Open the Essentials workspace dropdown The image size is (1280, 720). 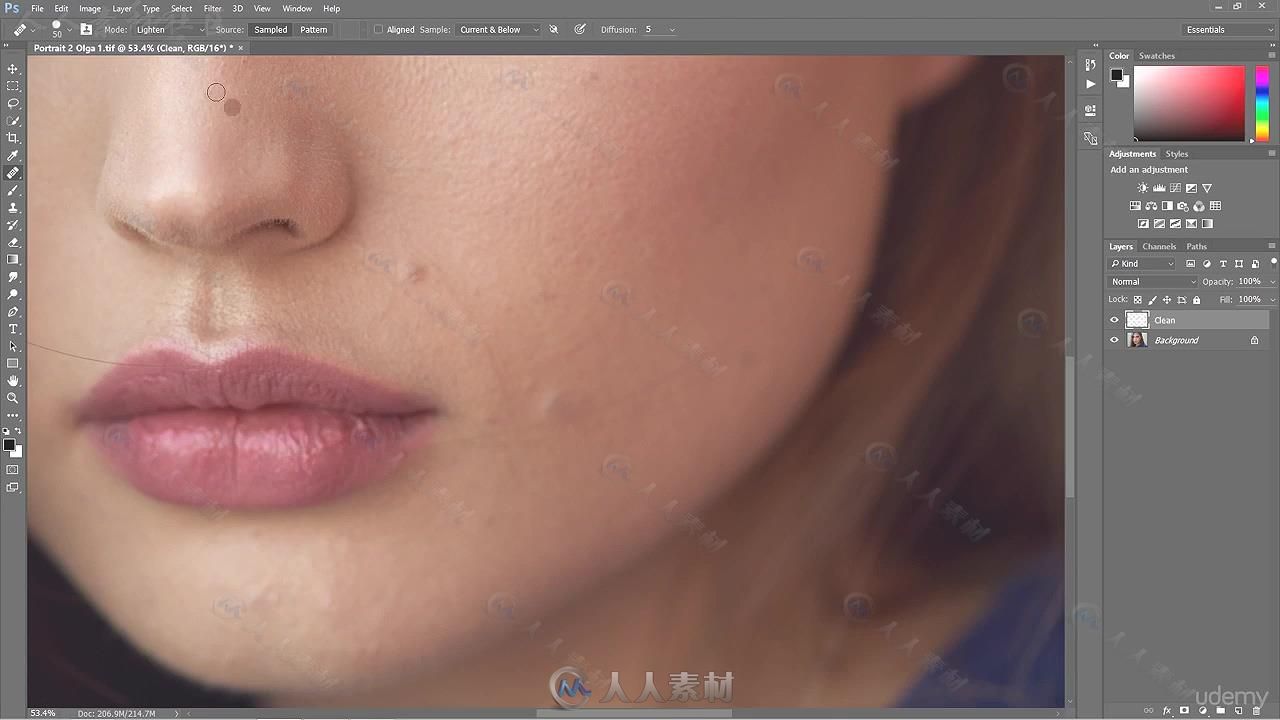coord(1228,30)
